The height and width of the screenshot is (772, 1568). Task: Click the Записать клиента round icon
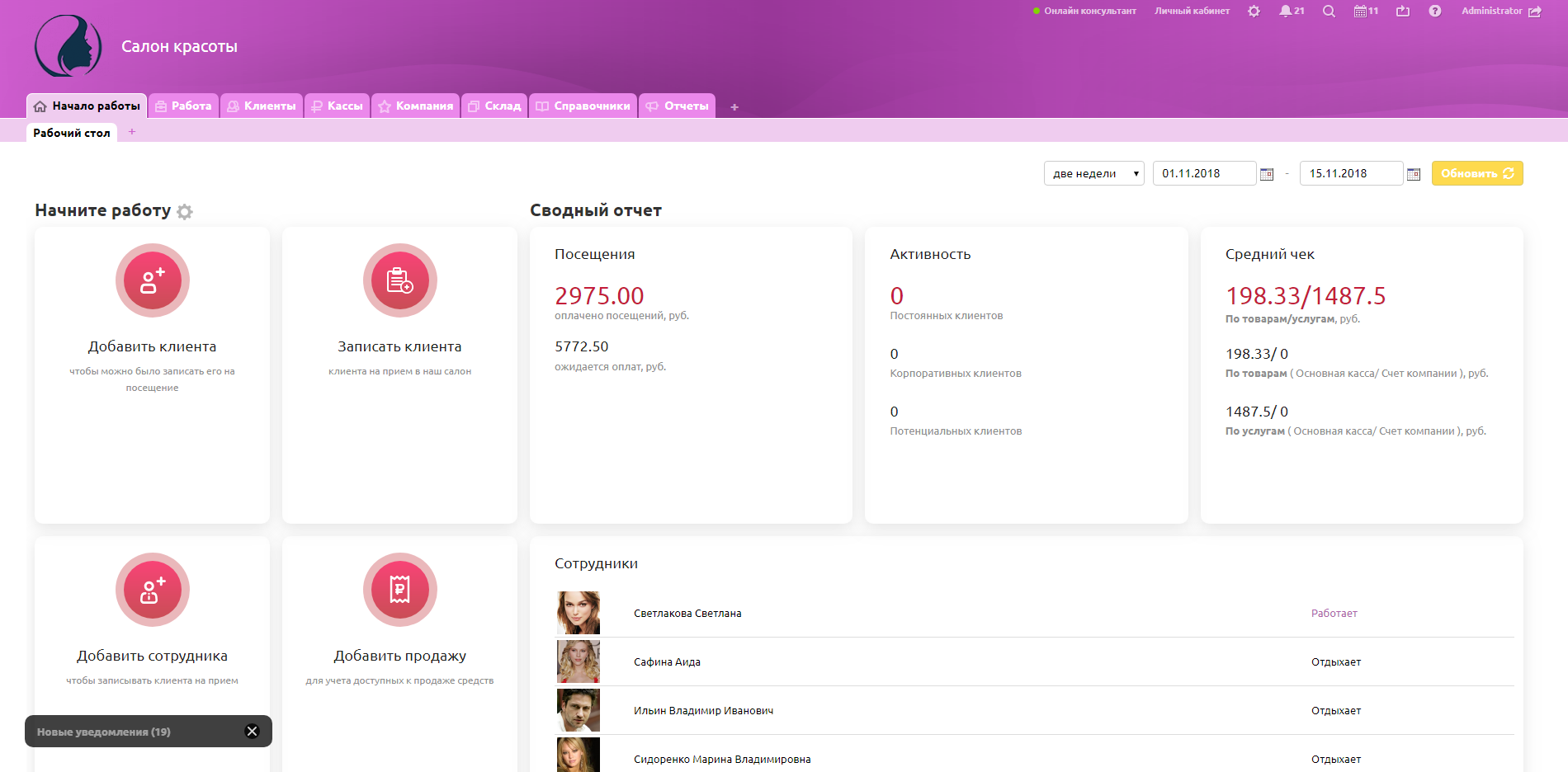pos(400,280)
